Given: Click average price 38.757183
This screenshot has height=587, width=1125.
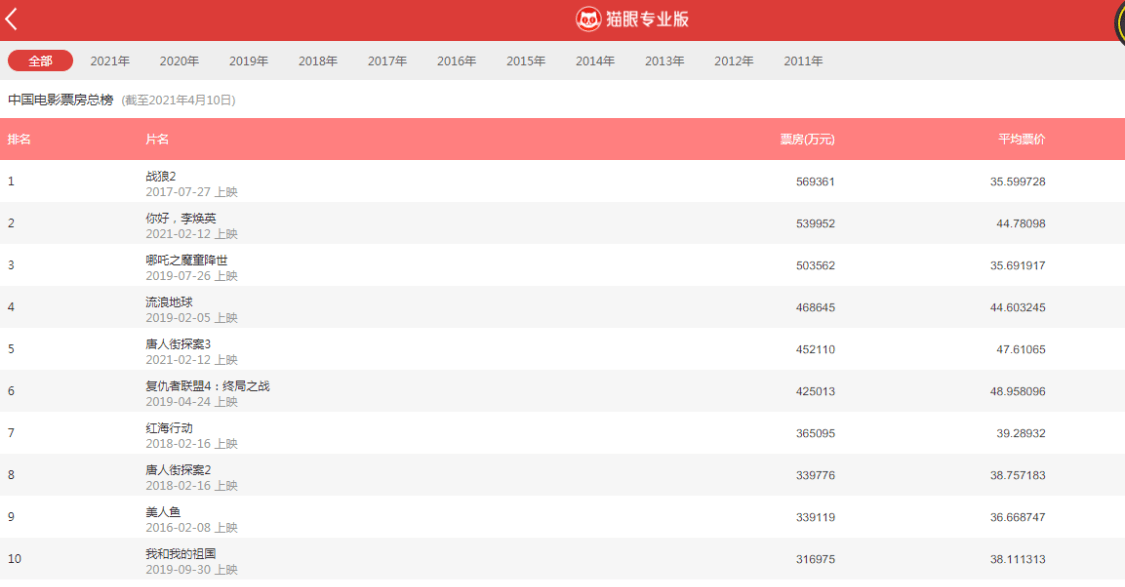Looking at the screenshot, I should point(1017,476).
